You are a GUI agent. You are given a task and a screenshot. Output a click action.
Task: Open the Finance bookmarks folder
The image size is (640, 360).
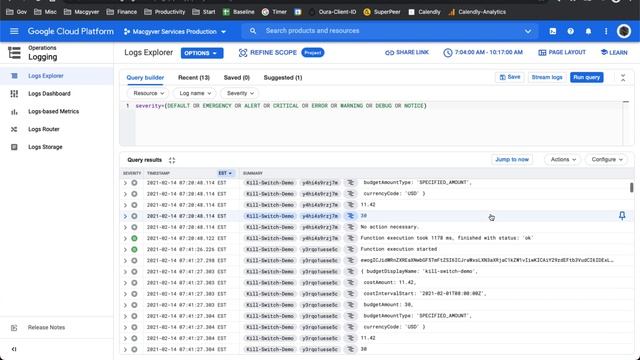pyautogui.click(x=122, y=12)
